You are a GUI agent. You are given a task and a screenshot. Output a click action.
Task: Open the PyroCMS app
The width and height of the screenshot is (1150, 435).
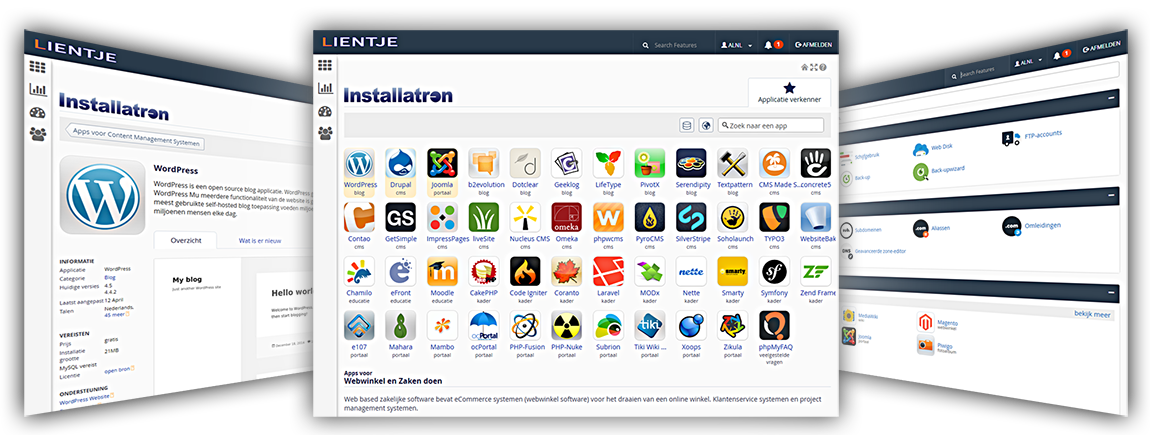(x=649, y=218)
